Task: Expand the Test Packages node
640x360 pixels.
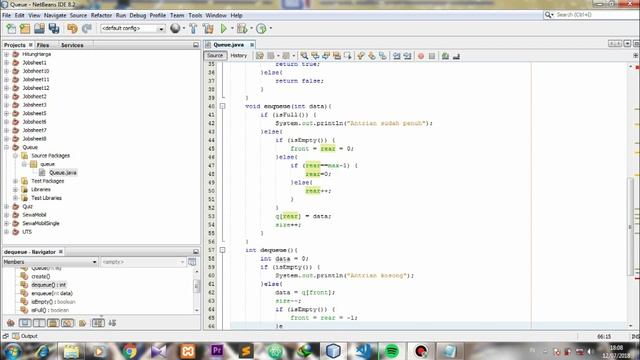Action: tap(16, 181)
